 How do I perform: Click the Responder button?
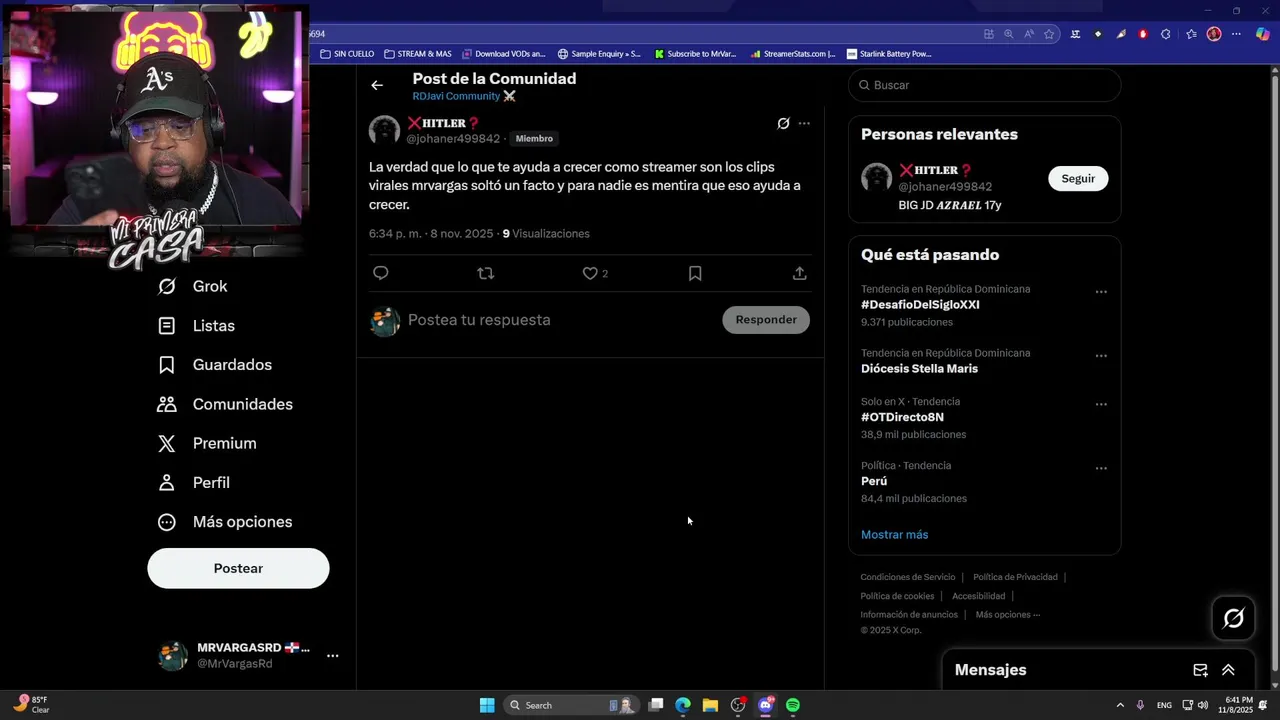pos(766,320)
